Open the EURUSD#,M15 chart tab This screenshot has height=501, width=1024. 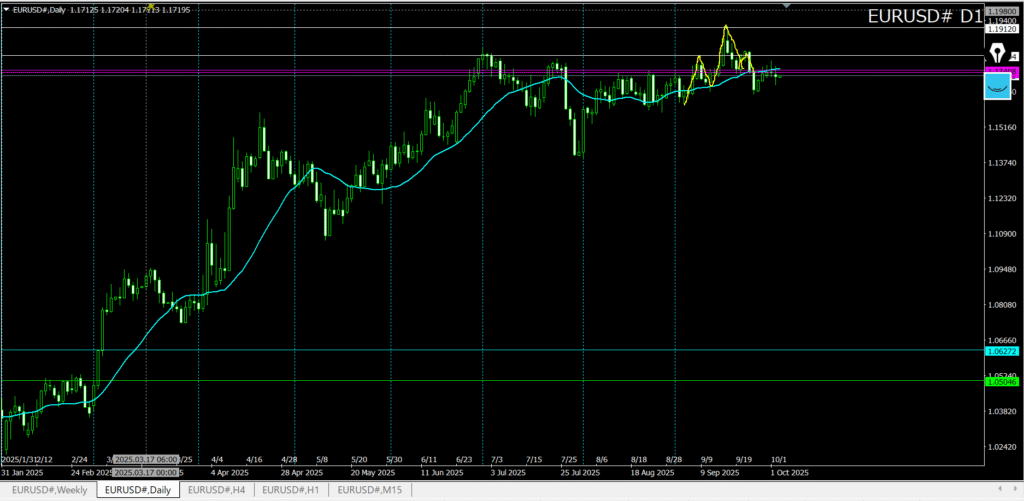[368, 489]
